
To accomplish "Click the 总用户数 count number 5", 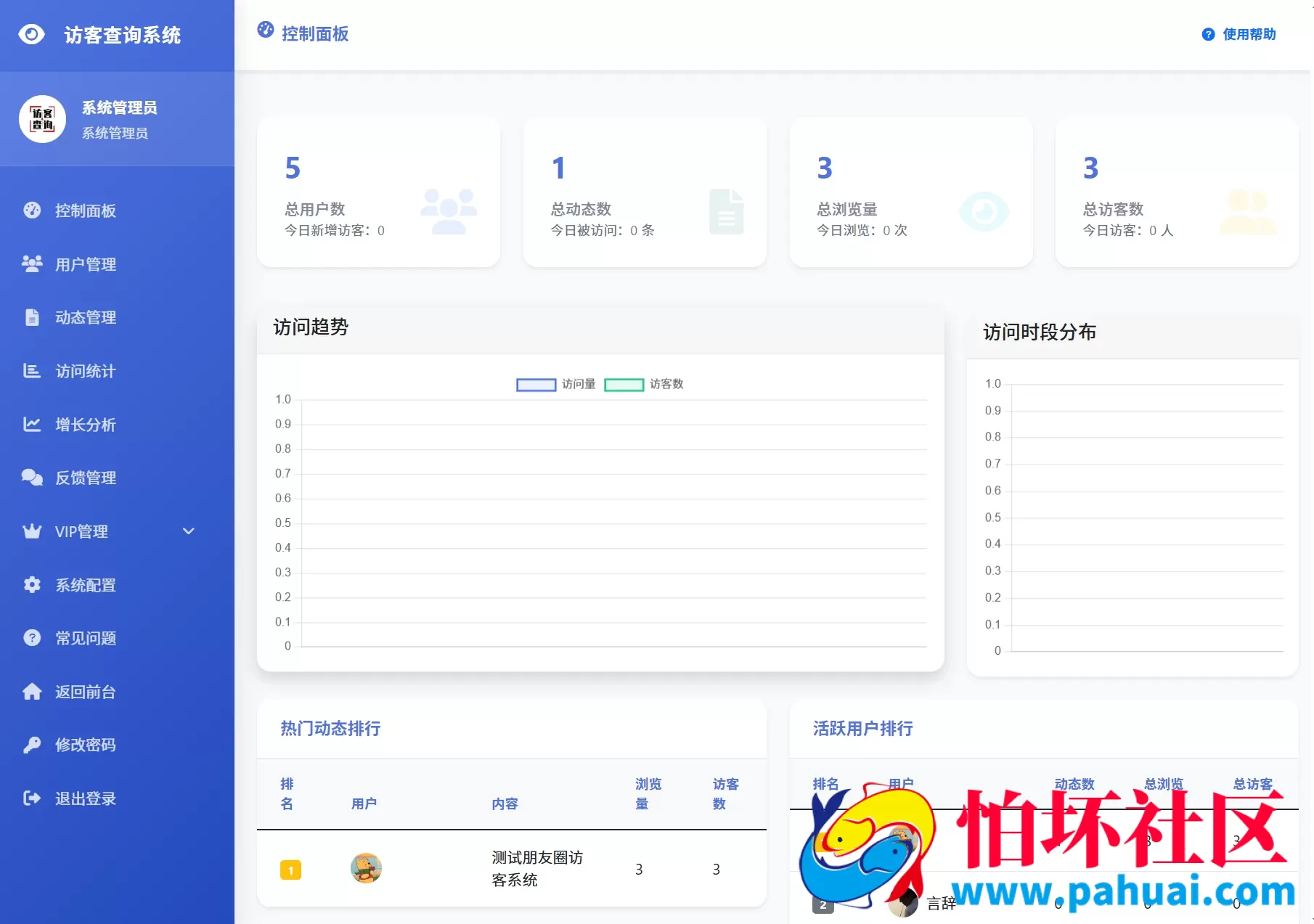I will (293, 168).
